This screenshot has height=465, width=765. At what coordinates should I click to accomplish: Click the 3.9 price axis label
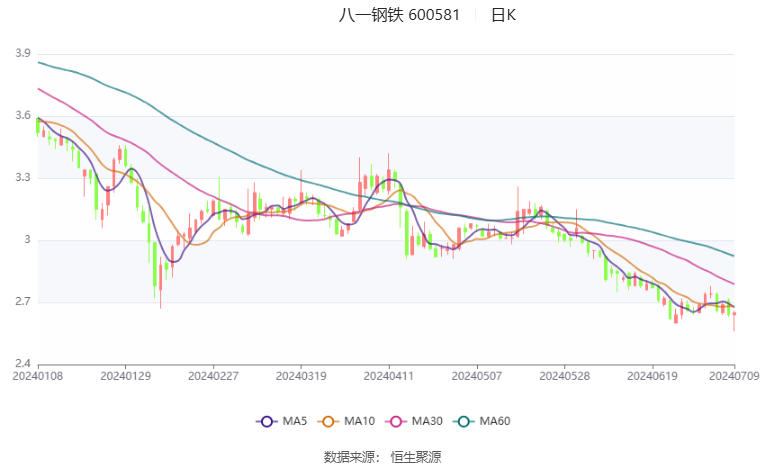[22, 53]
